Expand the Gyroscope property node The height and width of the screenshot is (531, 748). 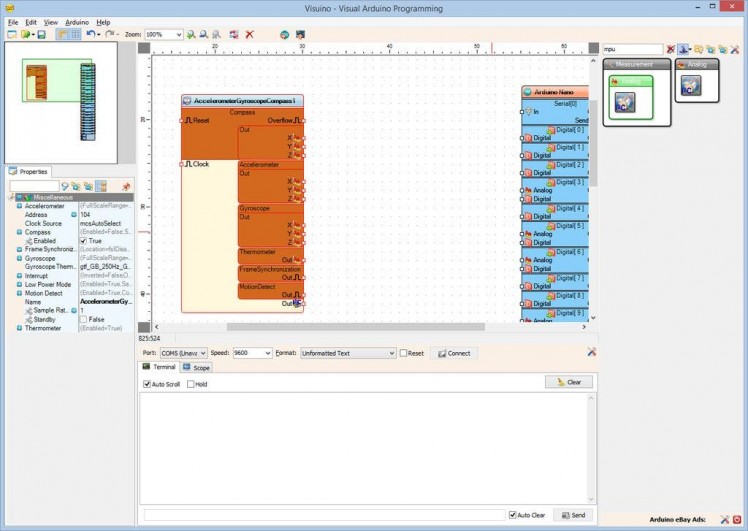[19, 258]
